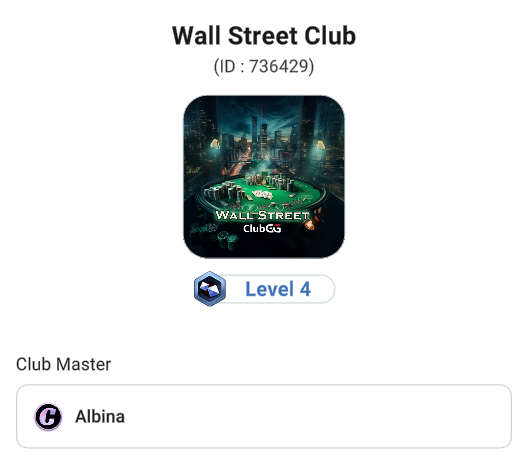
Task: Click the city skyline tower in image
Action: [262, 130]
